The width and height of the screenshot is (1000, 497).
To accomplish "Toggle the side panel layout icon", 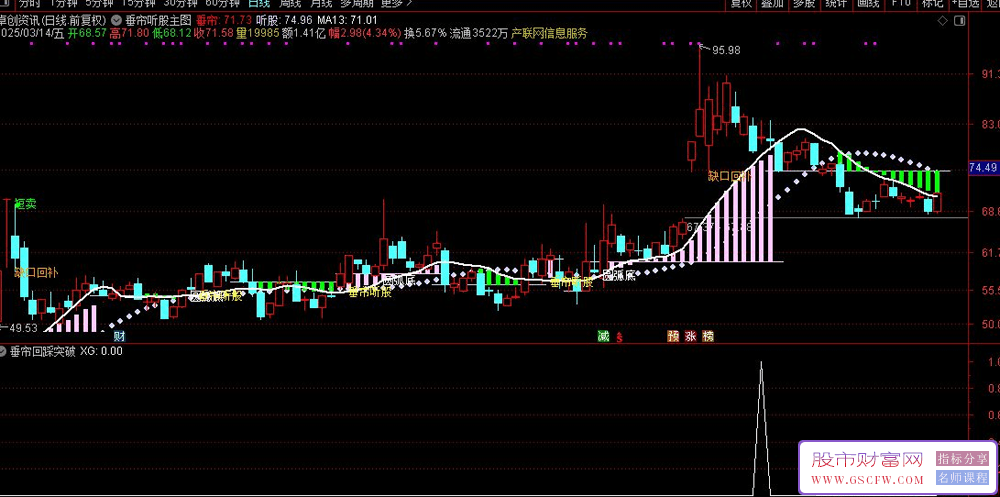I will [960, 21].
